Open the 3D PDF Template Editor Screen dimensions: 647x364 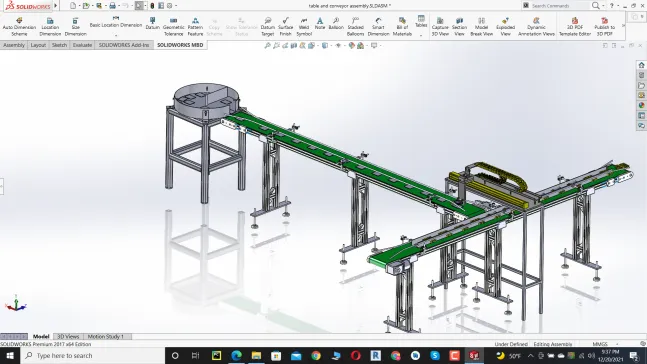tap(575, 27)
